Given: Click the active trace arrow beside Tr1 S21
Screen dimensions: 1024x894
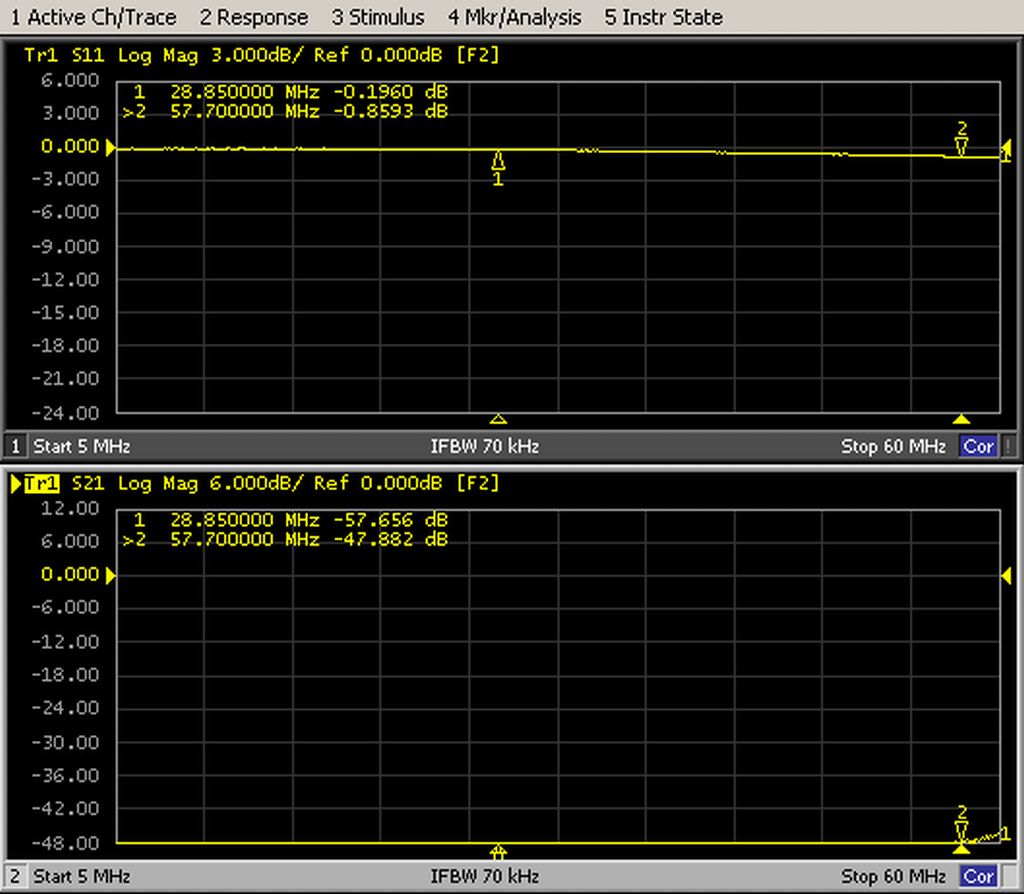Looking at the screenshot, I should [15, 484].
